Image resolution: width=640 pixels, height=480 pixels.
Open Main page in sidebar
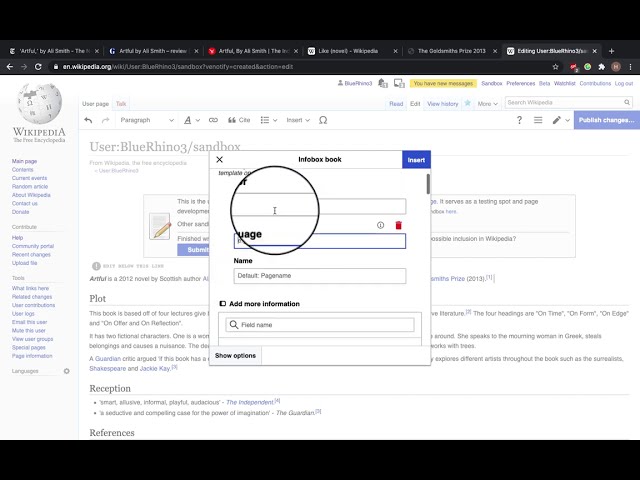tap(24, 161)
